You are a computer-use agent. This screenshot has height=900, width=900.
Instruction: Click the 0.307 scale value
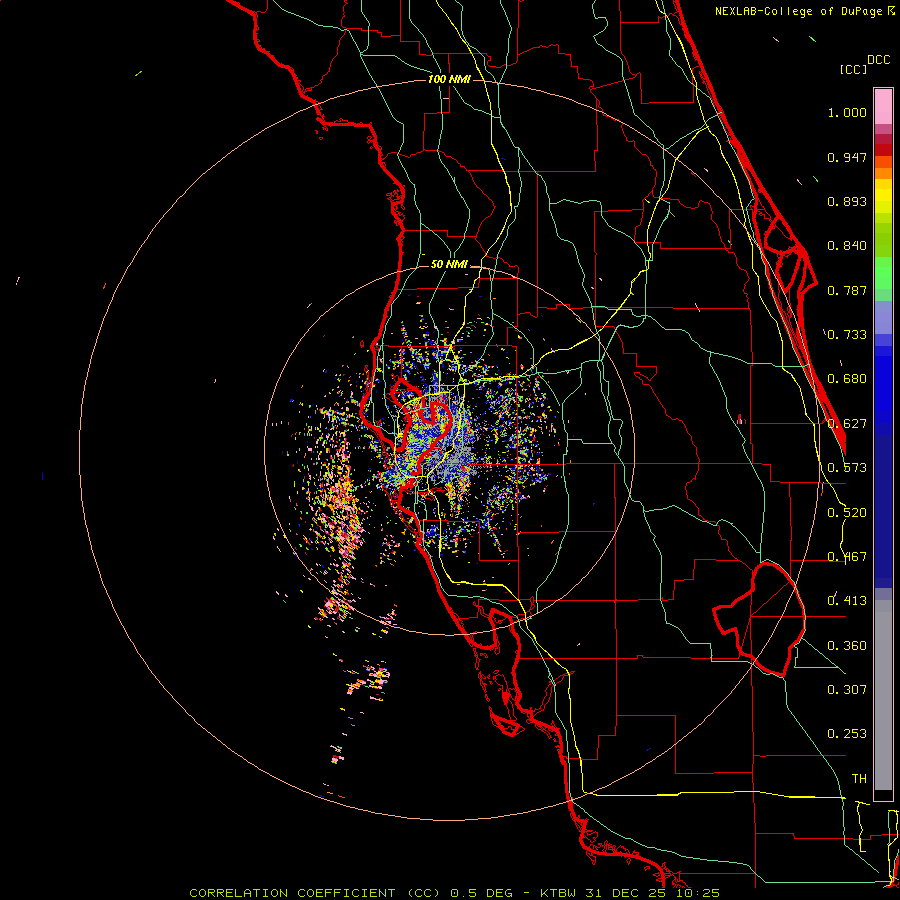click(847, 690)
